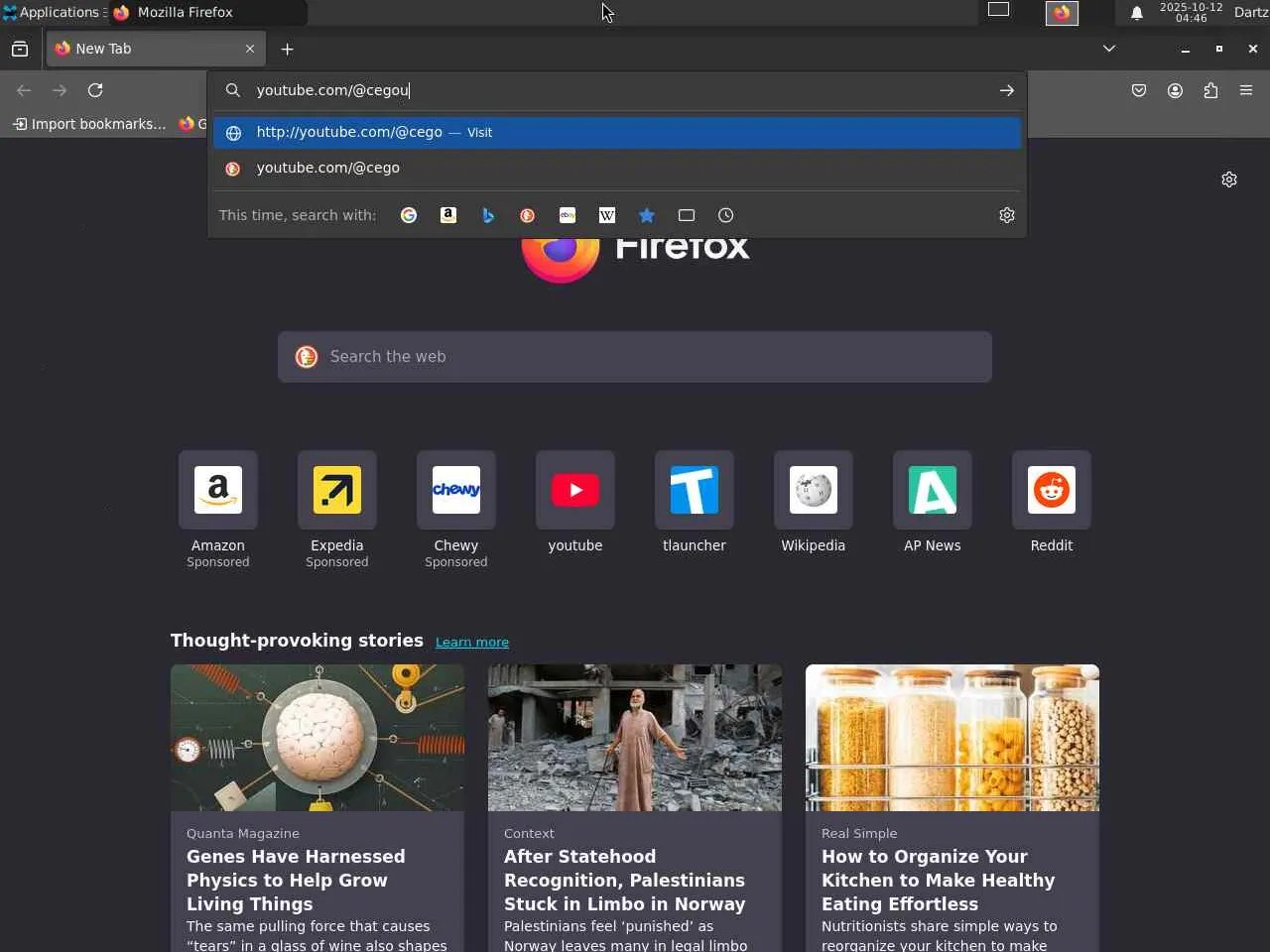The image size is (1270, 952).
Task: Click the Dartz user label in the top panel
Action: pos(1251,12)
